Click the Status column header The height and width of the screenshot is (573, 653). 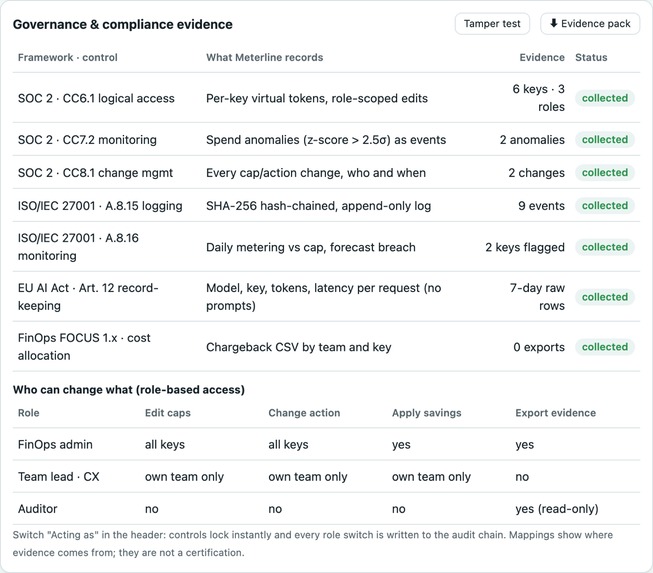591,57
